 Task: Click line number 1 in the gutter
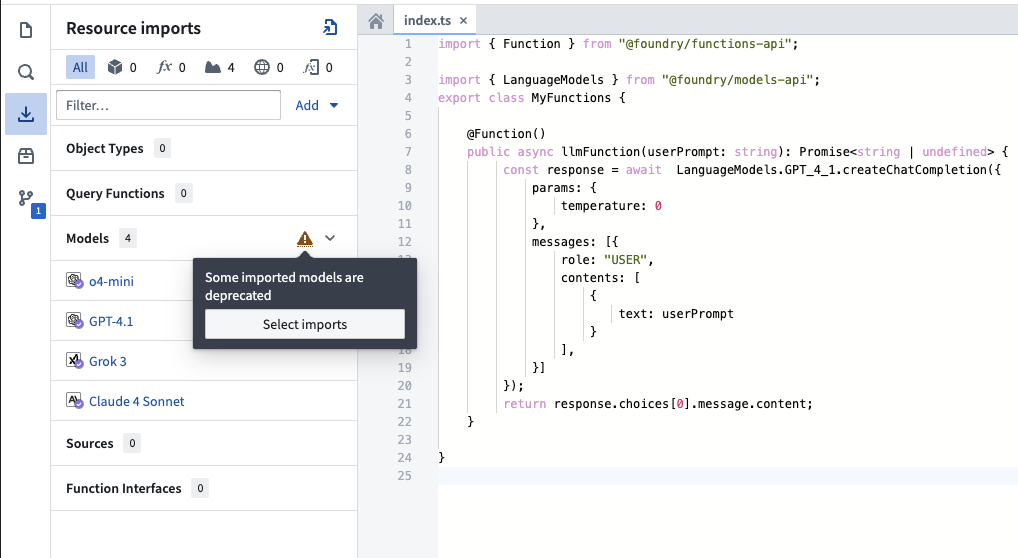[408, 44]
